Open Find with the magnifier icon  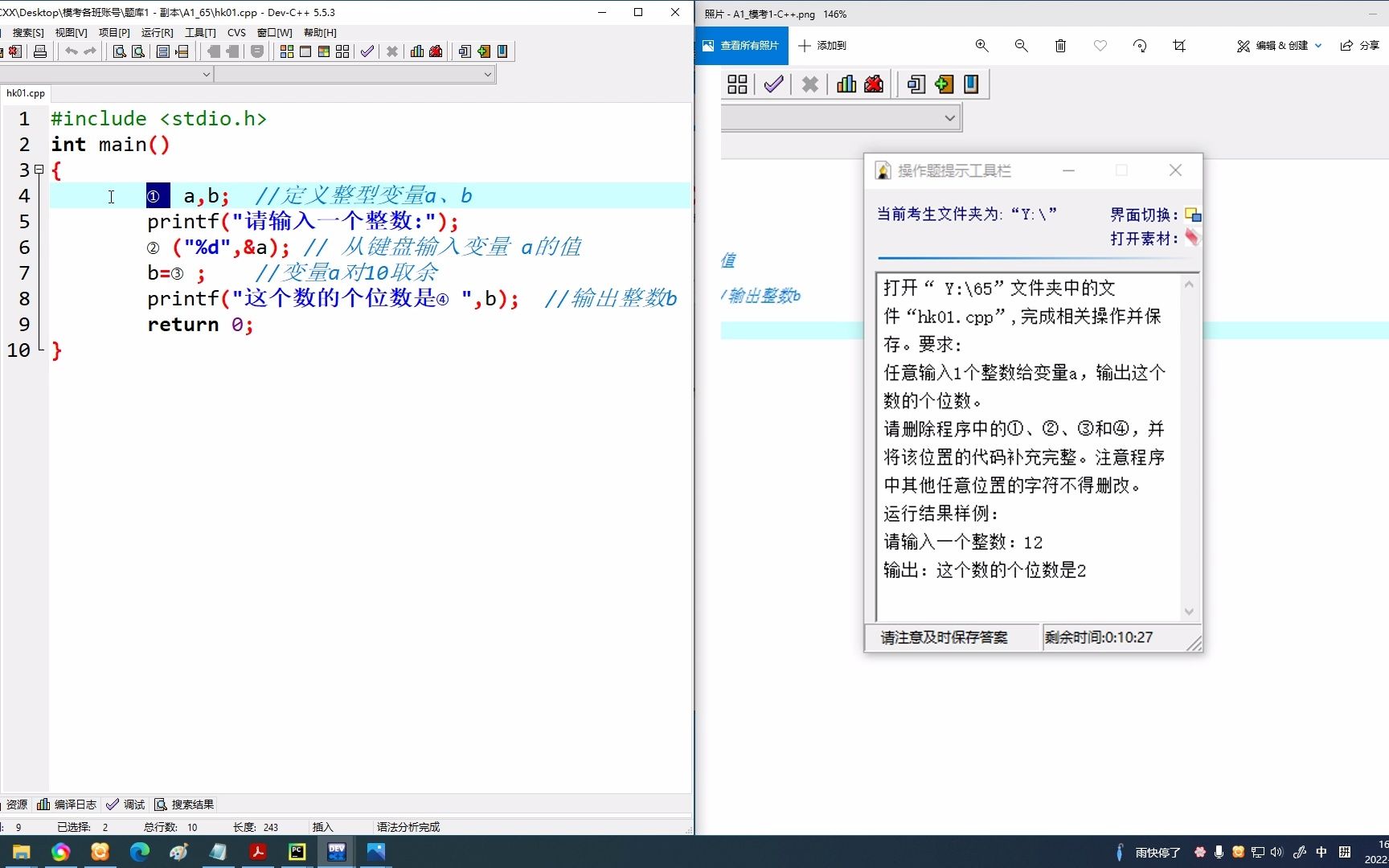click(x=119, y=51)
